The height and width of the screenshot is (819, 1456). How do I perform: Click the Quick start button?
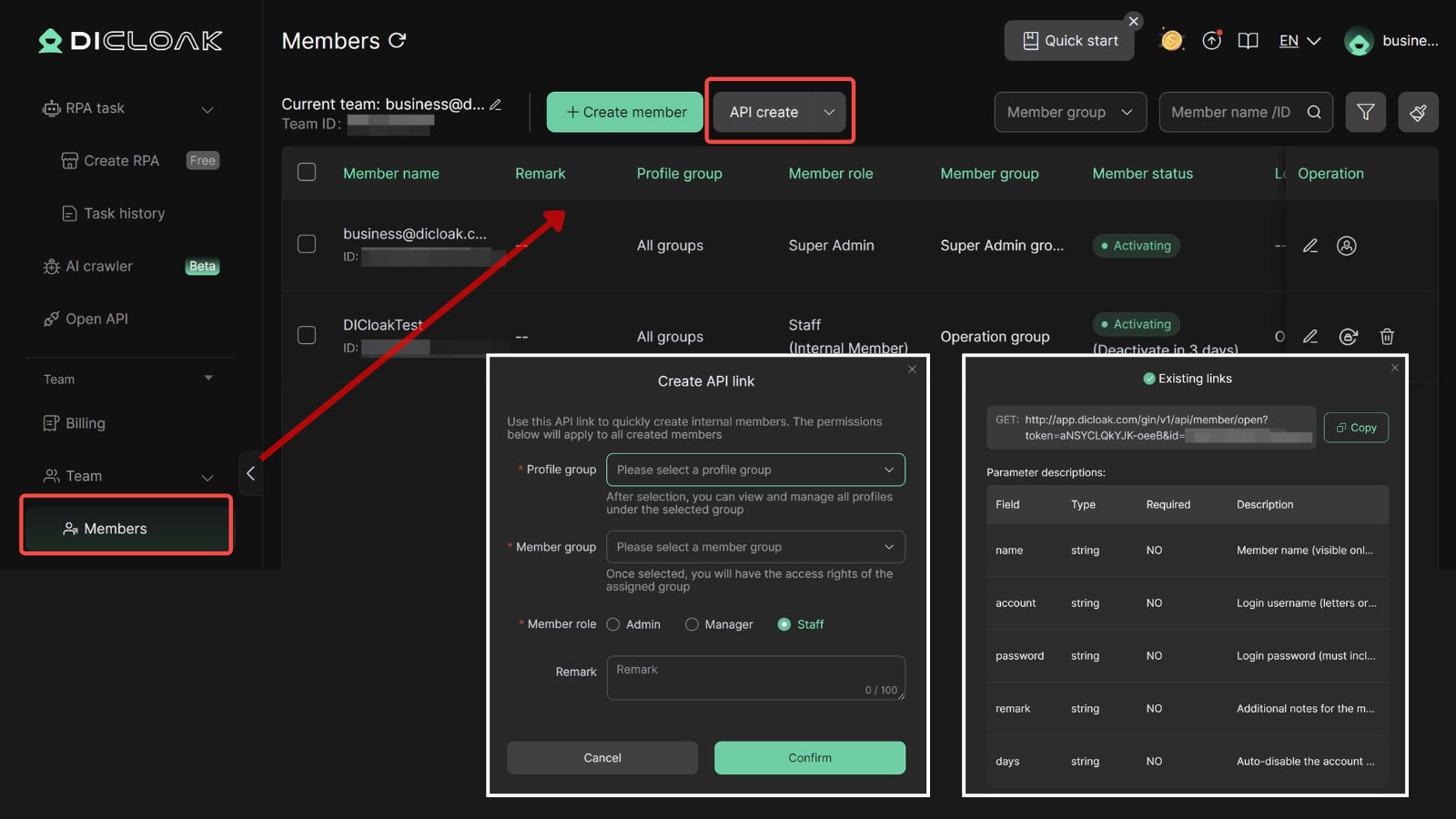pyautogui.click(x=1069, y=41)
